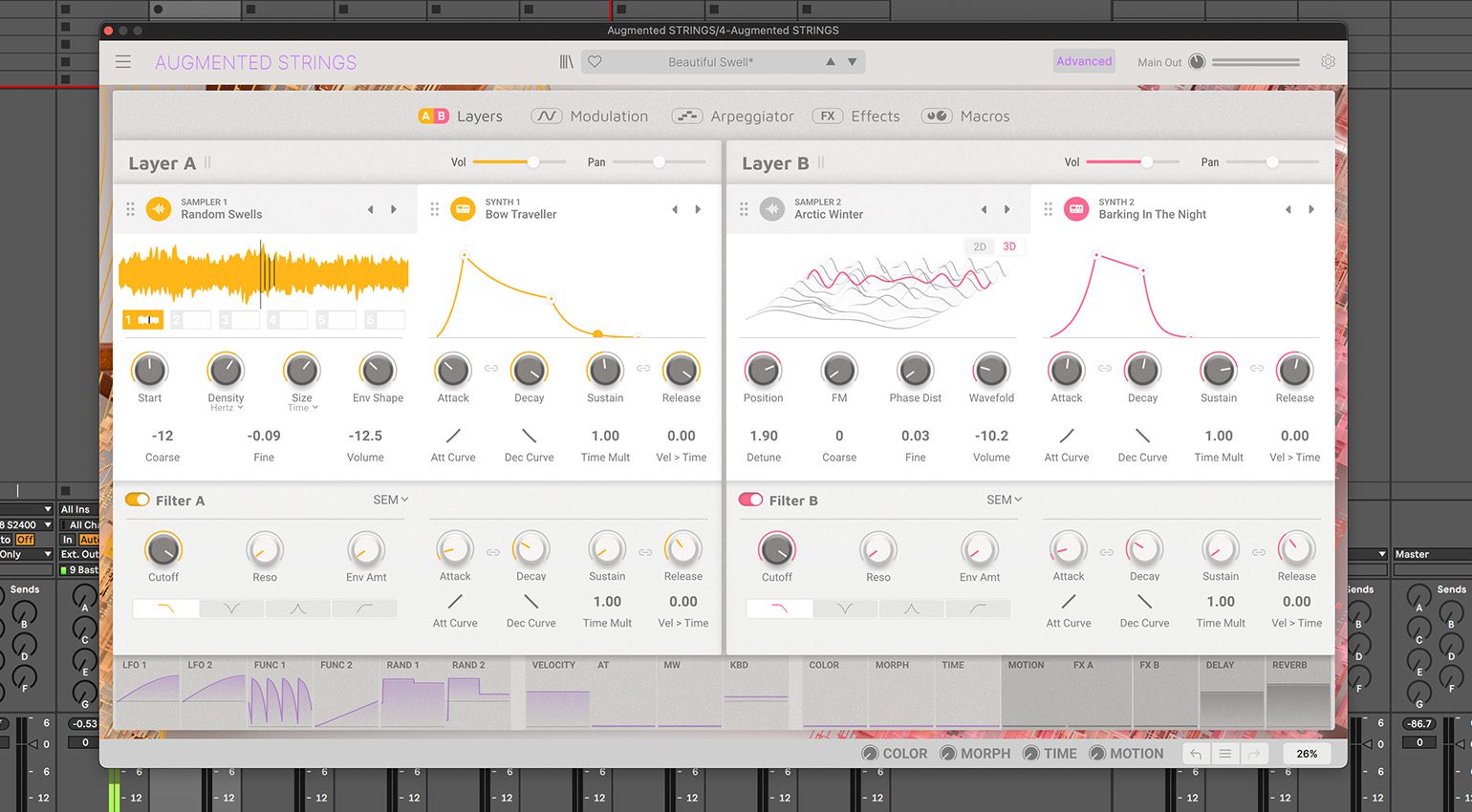Viewport: 1472px width, 812px height.
Task: Click Layer A Attack-Decay link icon
Action: [x=491, y=369]
